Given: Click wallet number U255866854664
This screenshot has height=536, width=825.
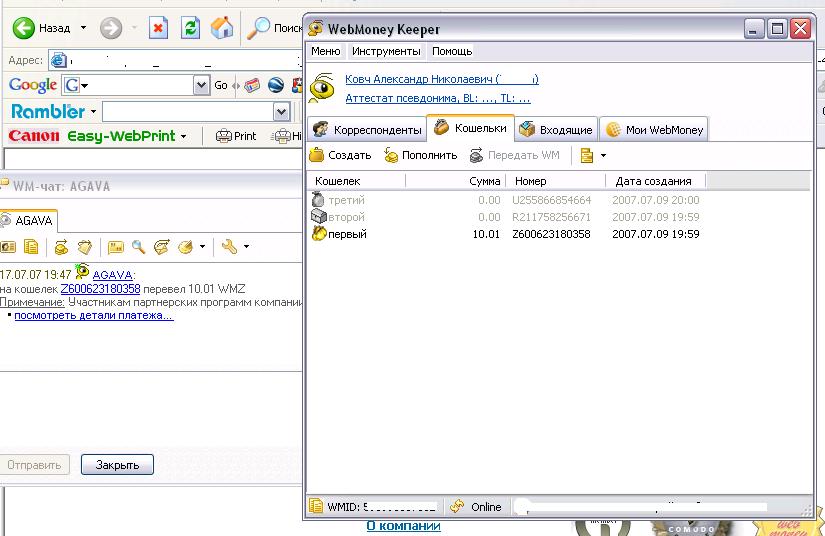Looking at the screenshot, I should tap(551, 200).
